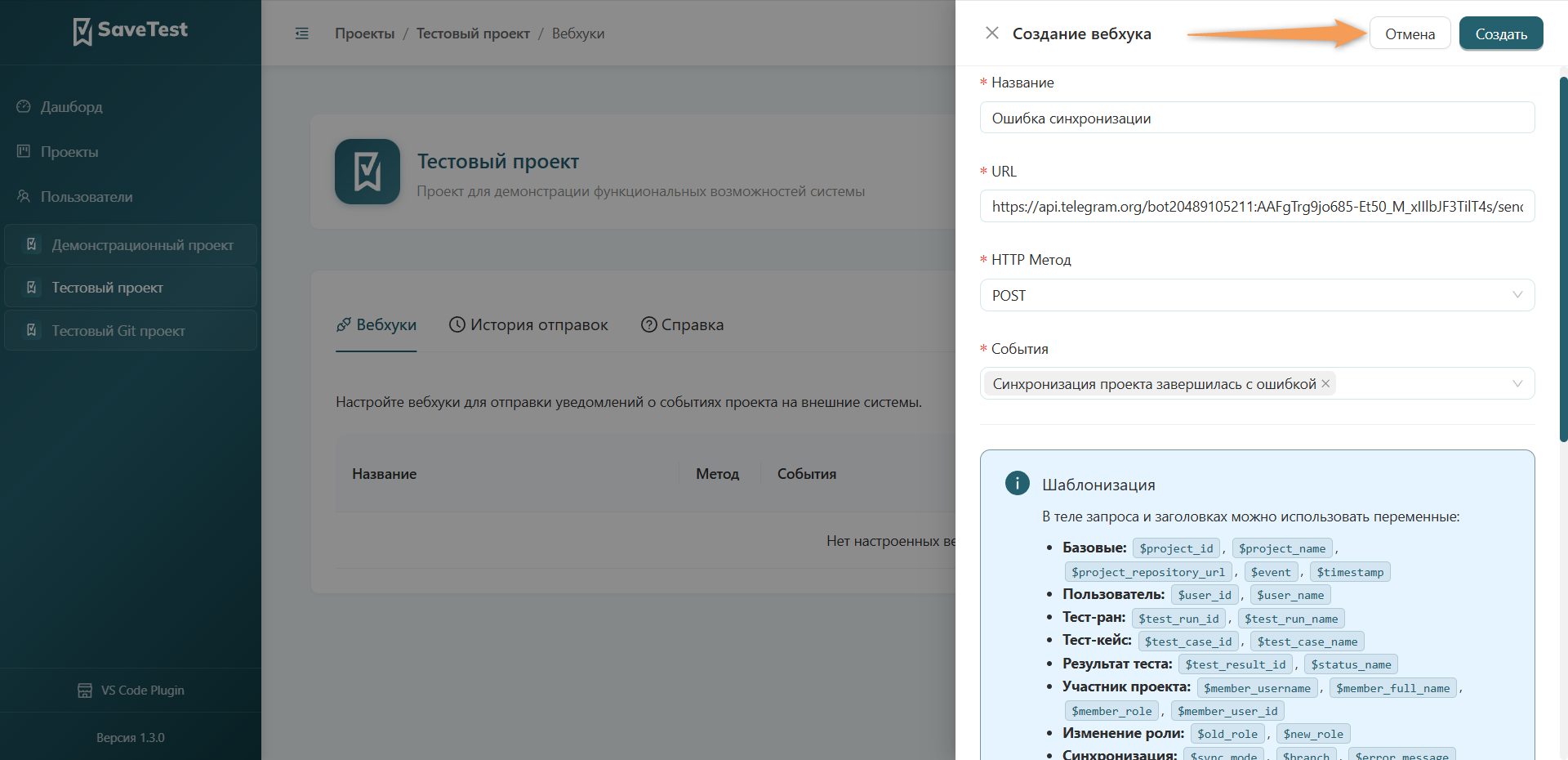Open the Справка tab
The image size is (1568, 760).
[x=682, y=324]
